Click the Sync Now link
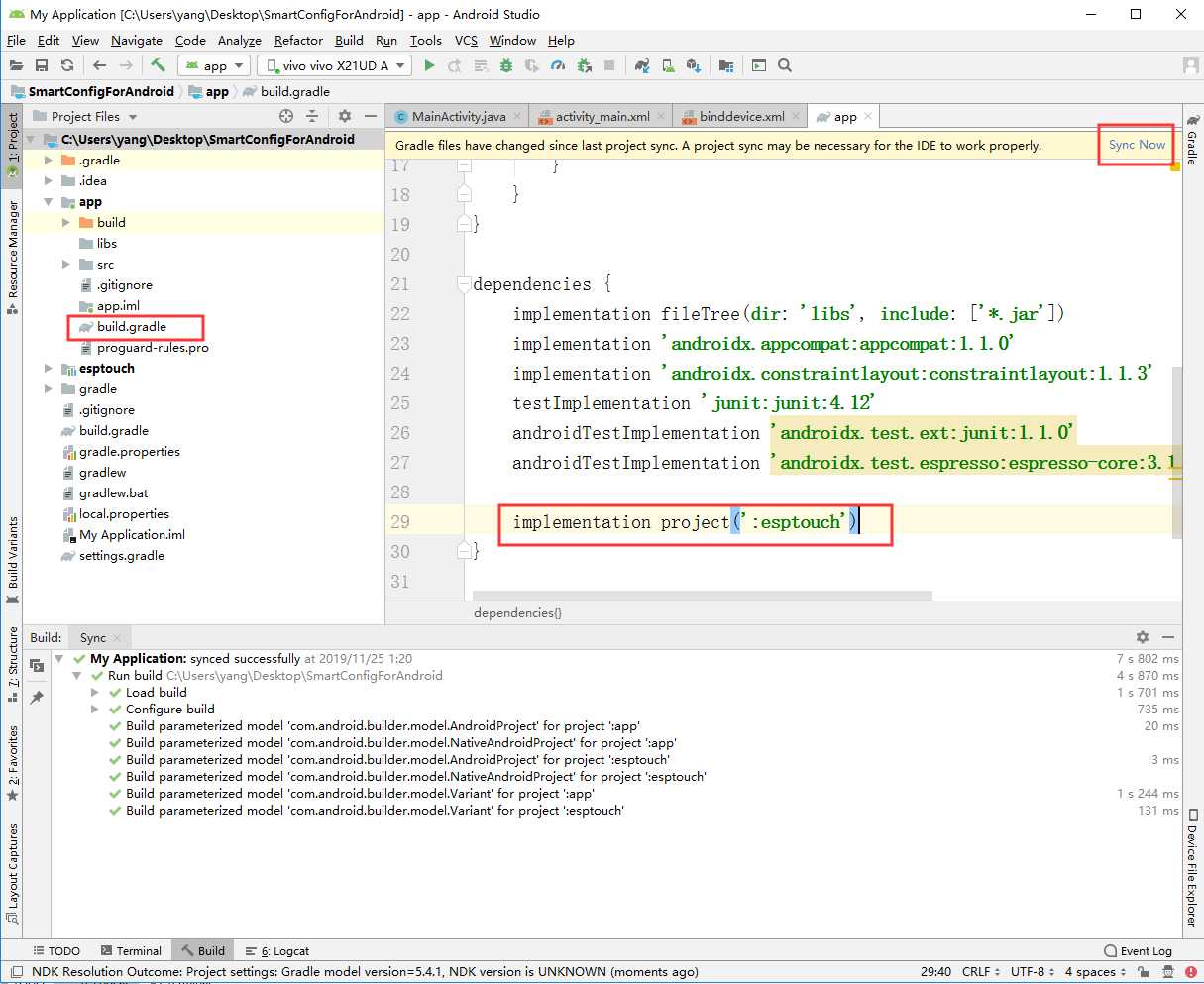 point(1137,145)
